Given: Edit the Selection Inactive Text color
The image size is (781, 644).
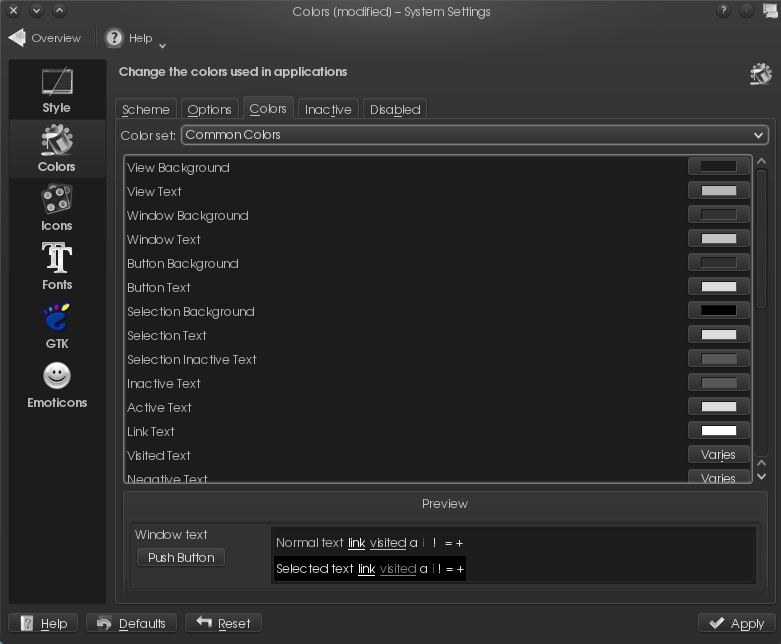Looking at the screenshot, I should coord(719,358).
